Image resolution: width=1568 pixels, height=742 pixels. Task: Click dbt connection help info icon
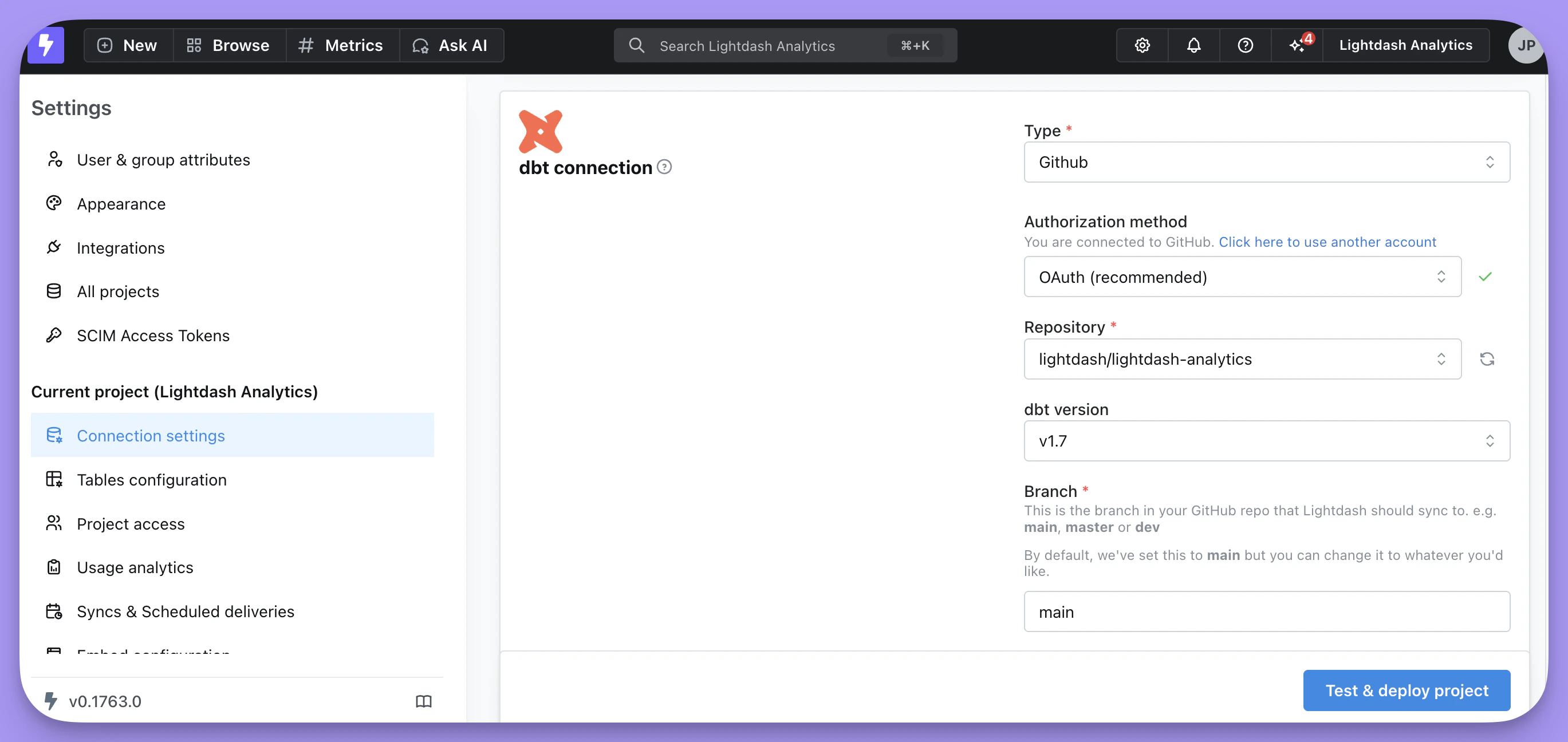665,167
